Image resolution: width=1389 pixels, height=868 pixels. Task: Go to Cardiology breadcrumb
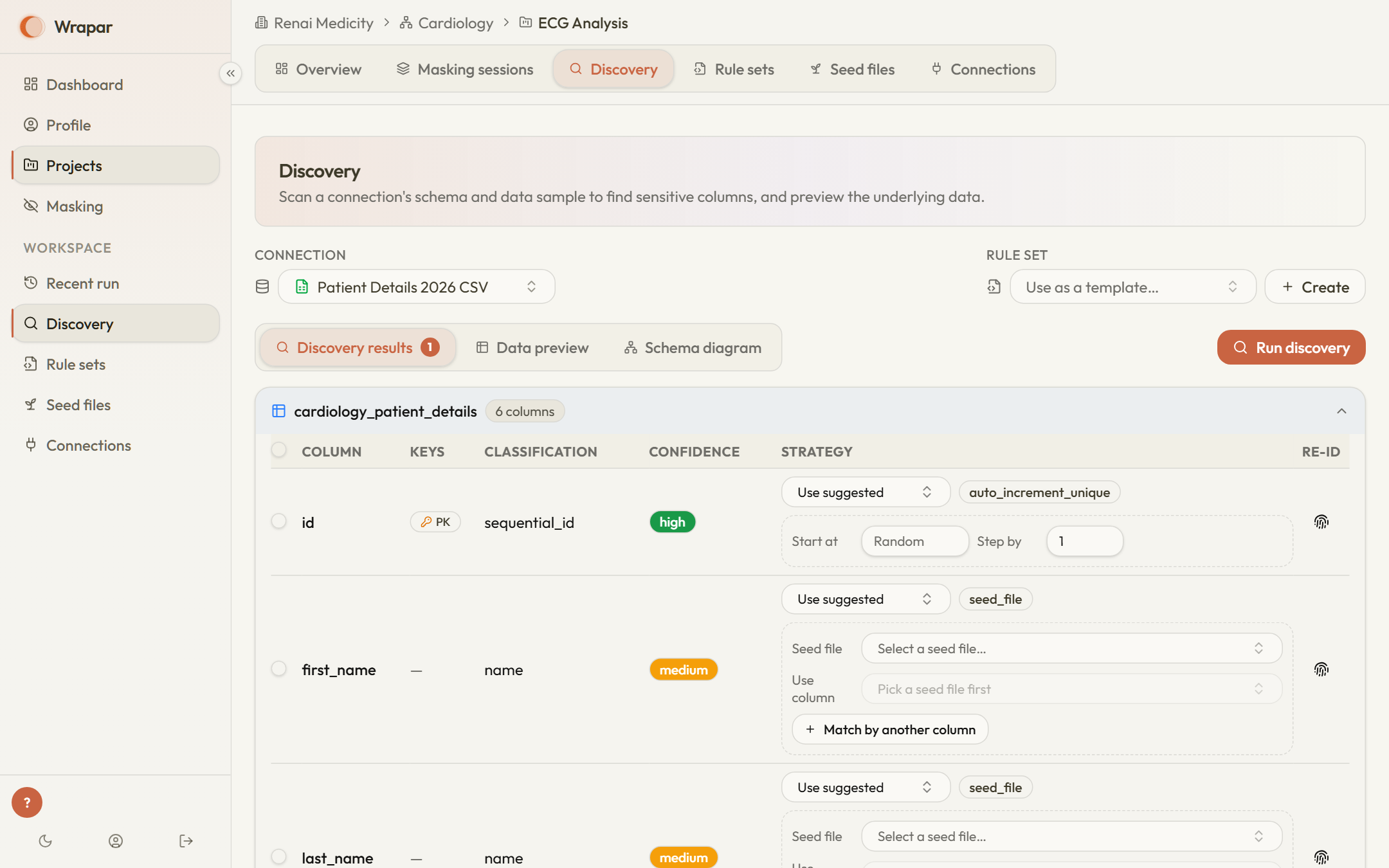(x=446, y=23)
